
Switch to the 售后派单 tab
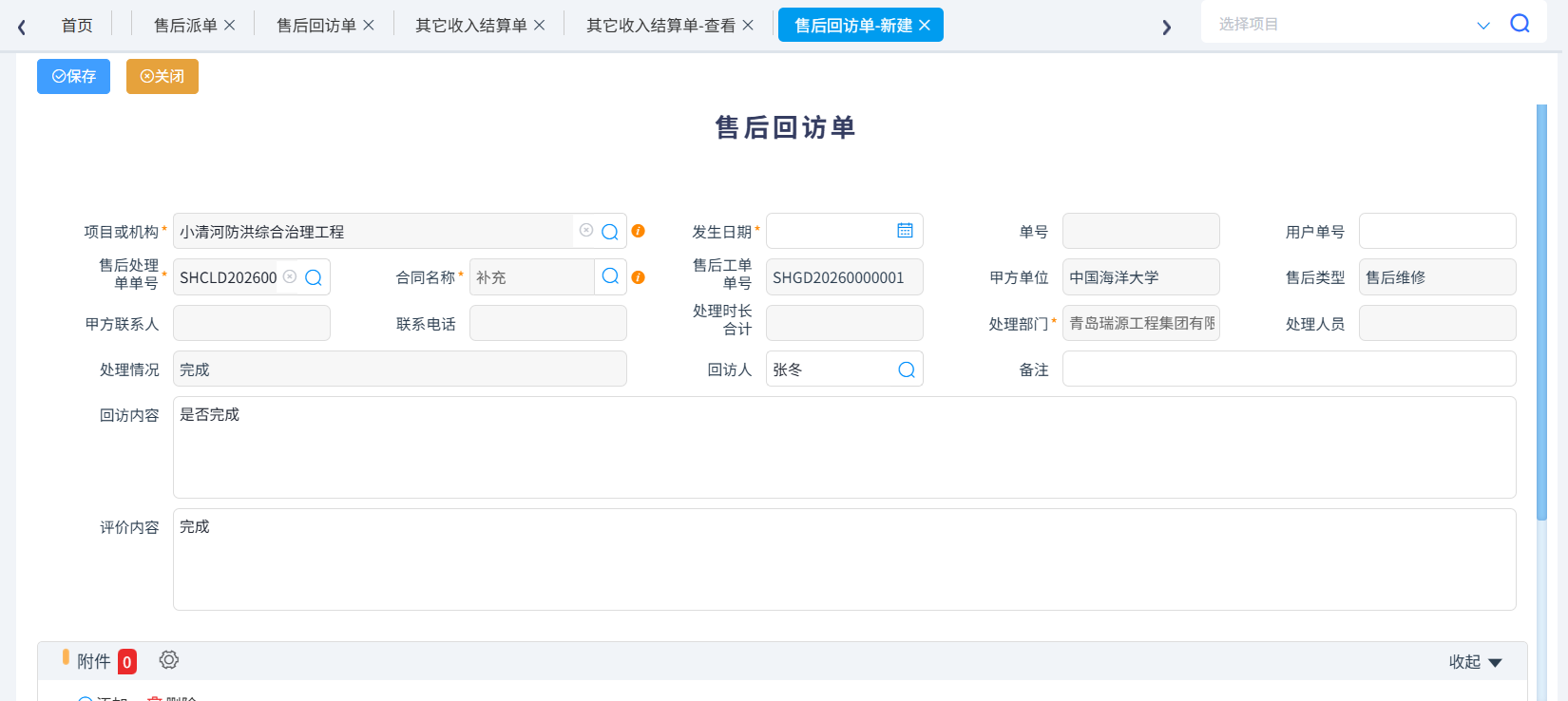[x=185, y=26]
